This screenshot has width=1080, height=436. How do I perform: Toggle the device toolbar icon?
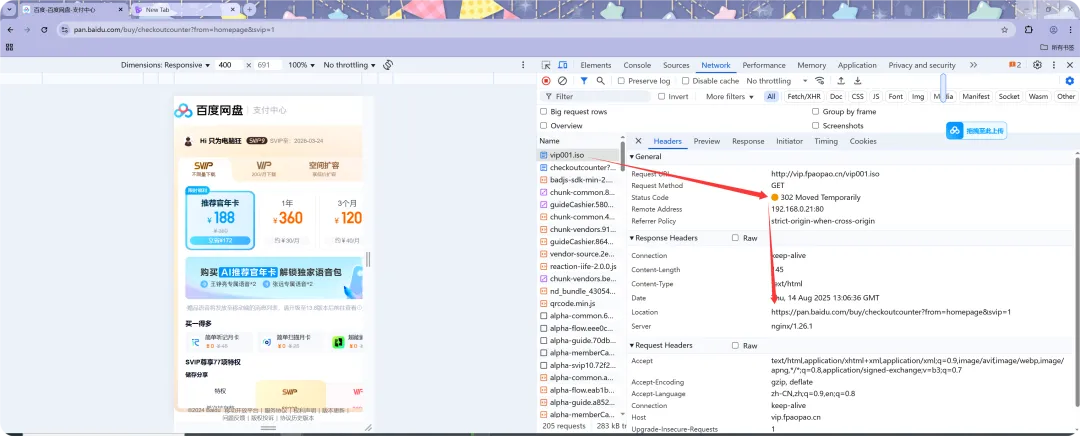[561, 65]
